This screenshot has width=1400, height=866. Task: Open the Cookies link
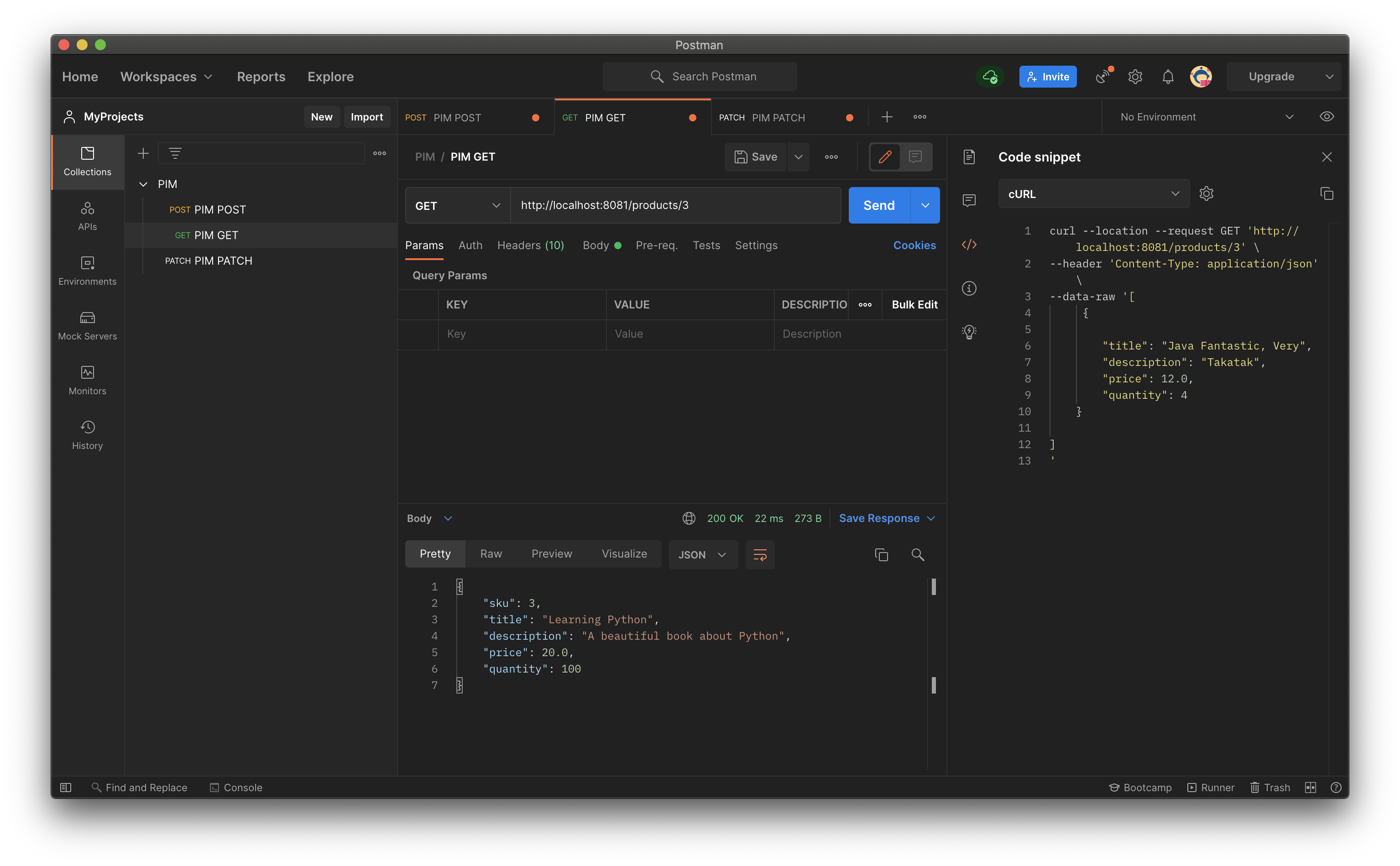tap(914, 245)
